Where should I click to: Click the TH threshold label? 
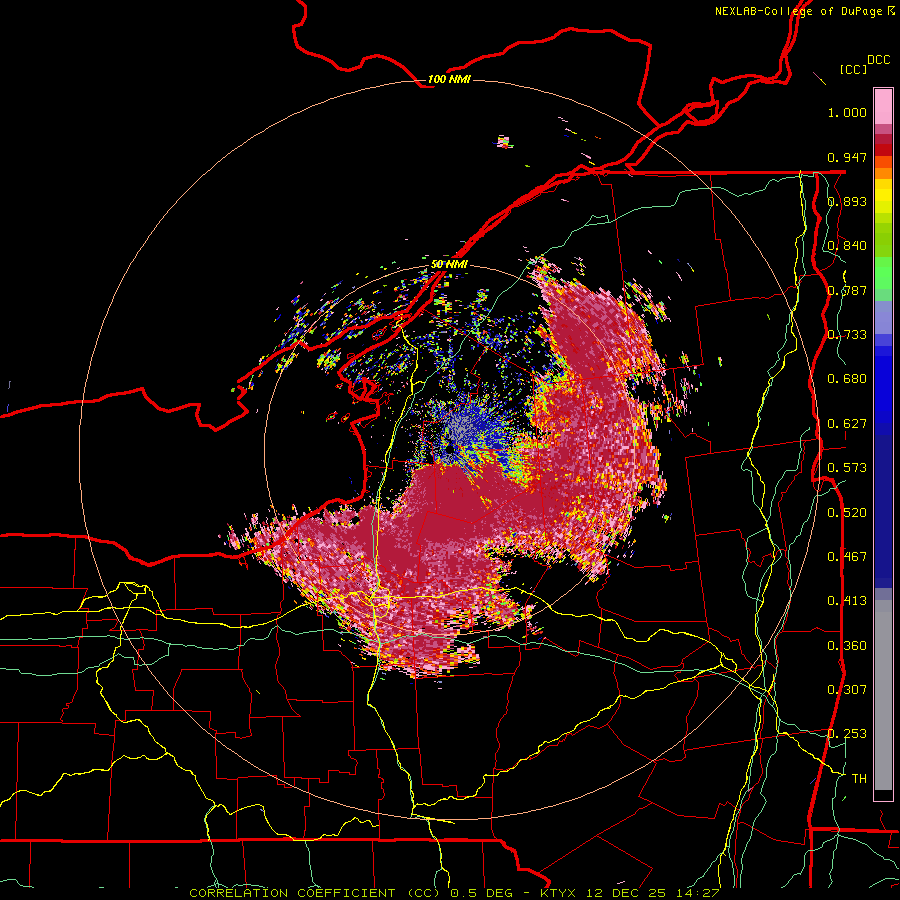[x=859, y=779]
